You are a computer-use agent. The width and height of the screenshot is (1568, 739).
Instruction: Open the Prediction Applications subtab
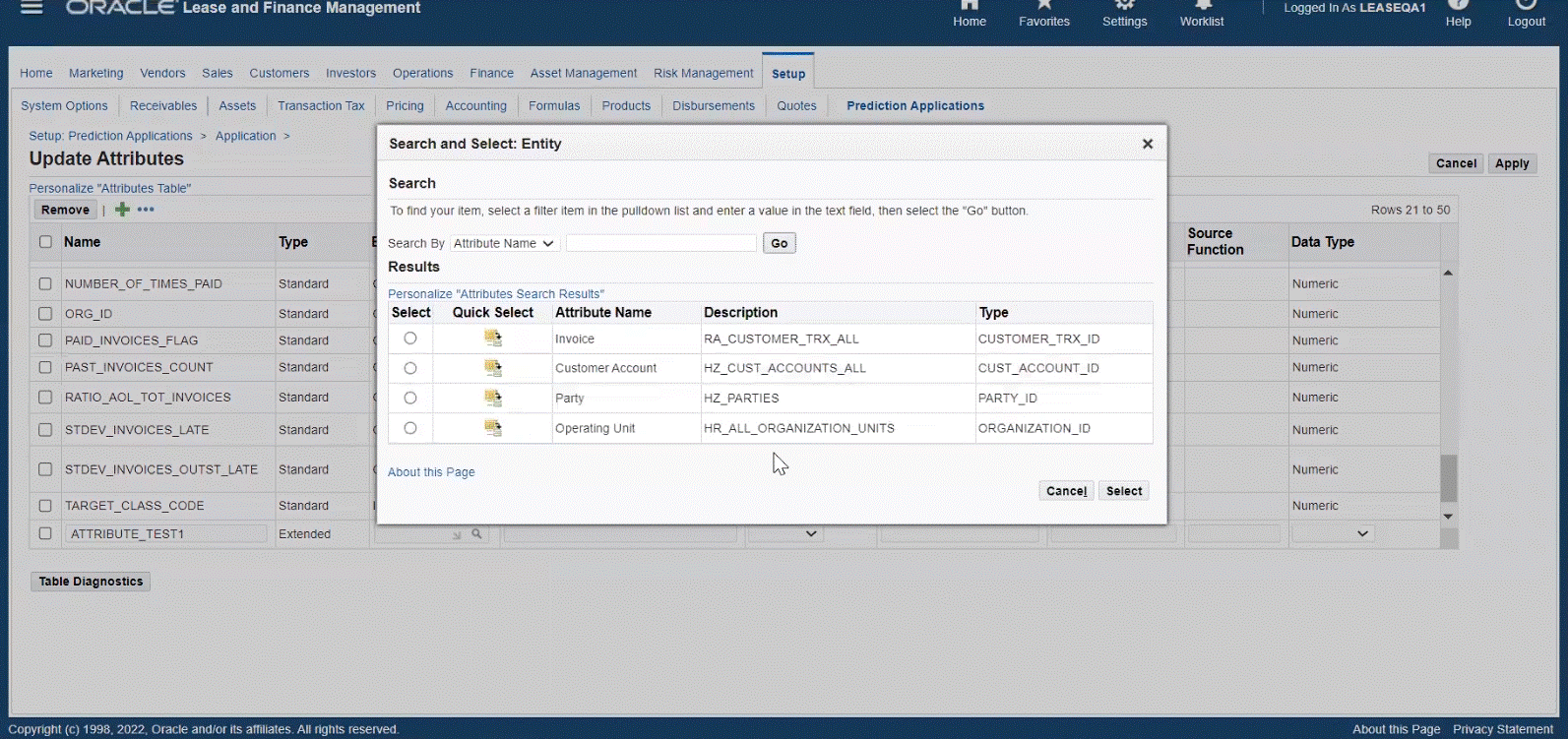(915, 105)
